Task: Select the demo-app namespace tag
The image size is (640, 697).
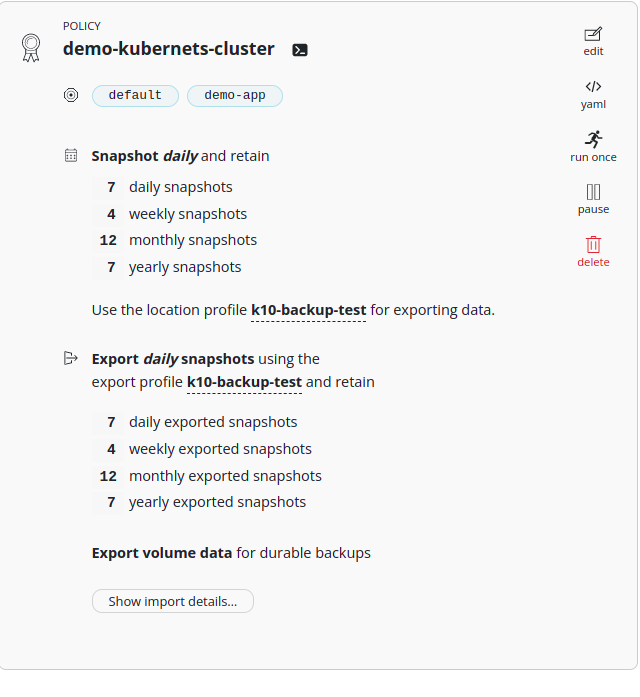Action: [234, 96]
